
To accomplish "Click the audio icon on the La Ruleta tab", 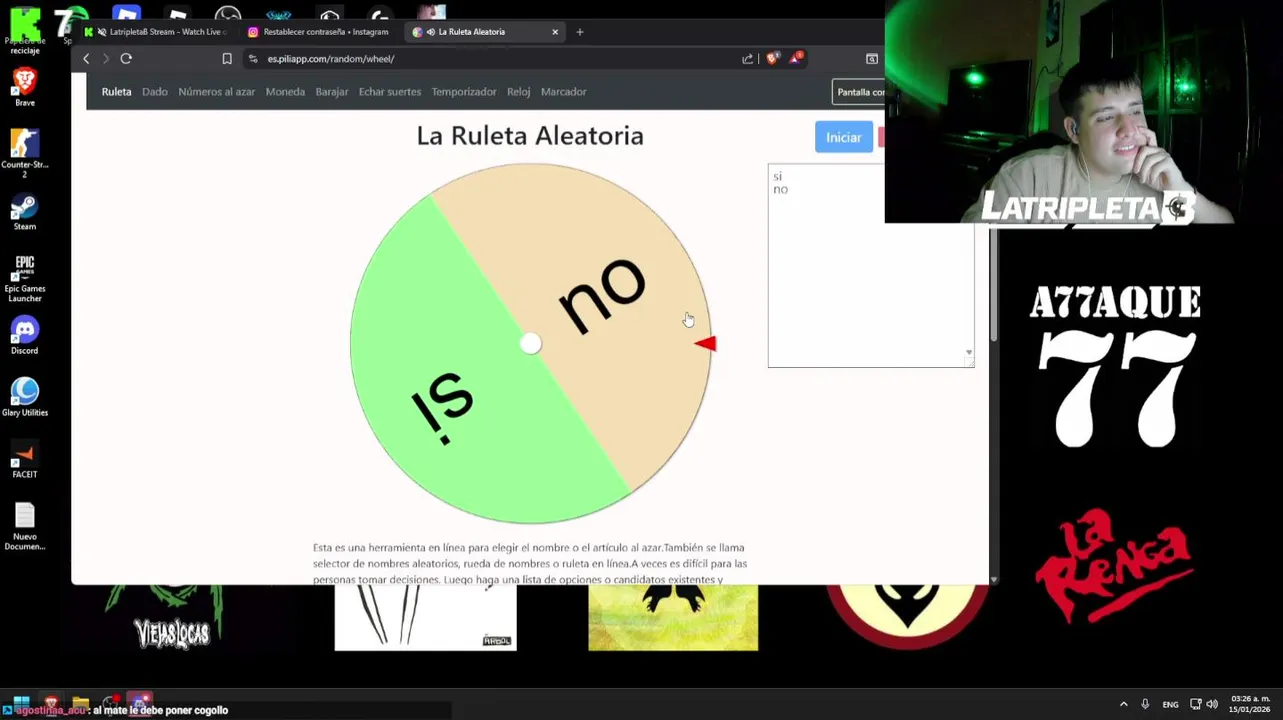I will (431, 32).
